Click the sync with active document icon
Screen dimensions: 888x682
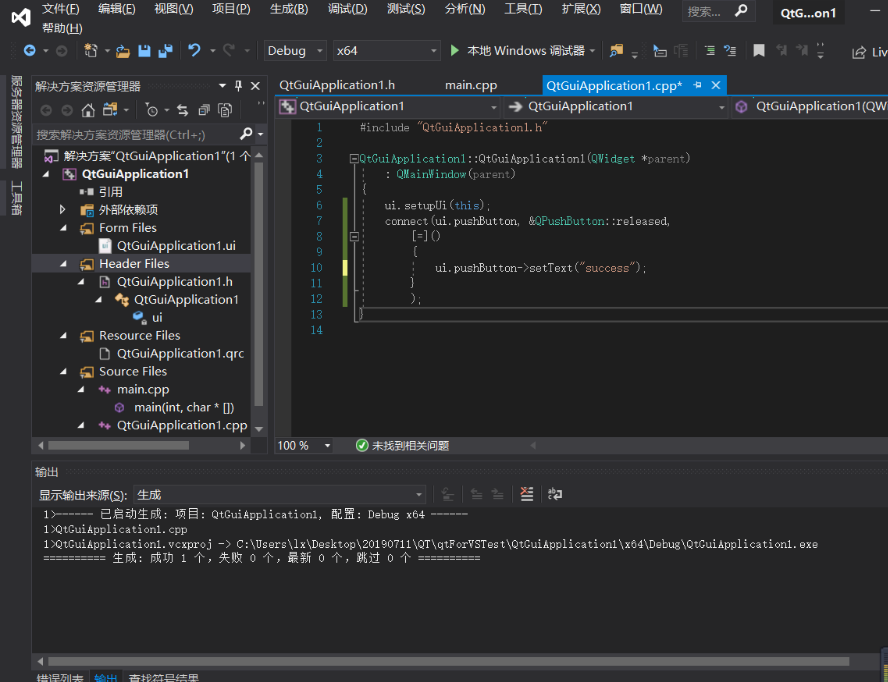click(182, 110)
